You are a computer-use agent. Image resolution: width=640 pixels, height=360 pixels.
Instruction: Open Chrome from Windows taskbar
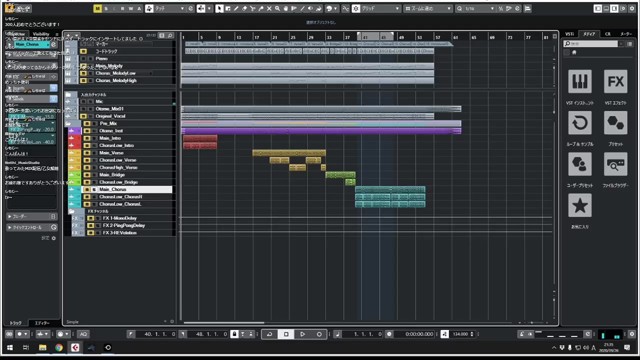[59, 348]
